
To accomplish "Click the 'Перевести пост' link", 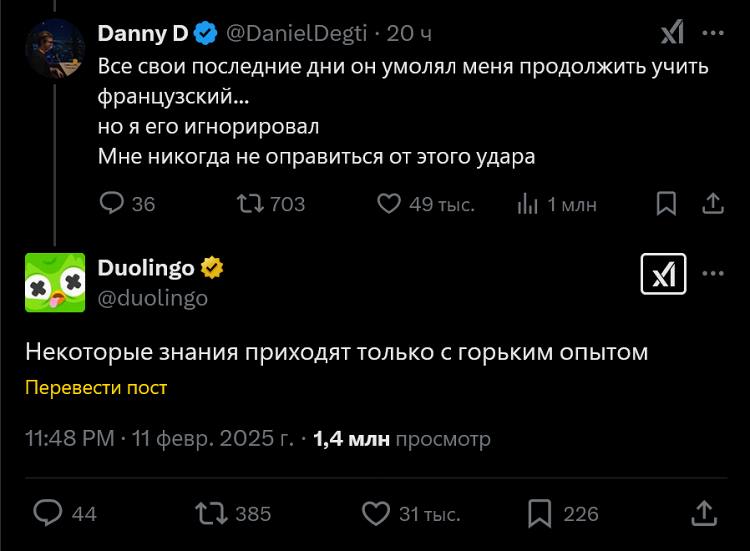I will click(96, 388).
